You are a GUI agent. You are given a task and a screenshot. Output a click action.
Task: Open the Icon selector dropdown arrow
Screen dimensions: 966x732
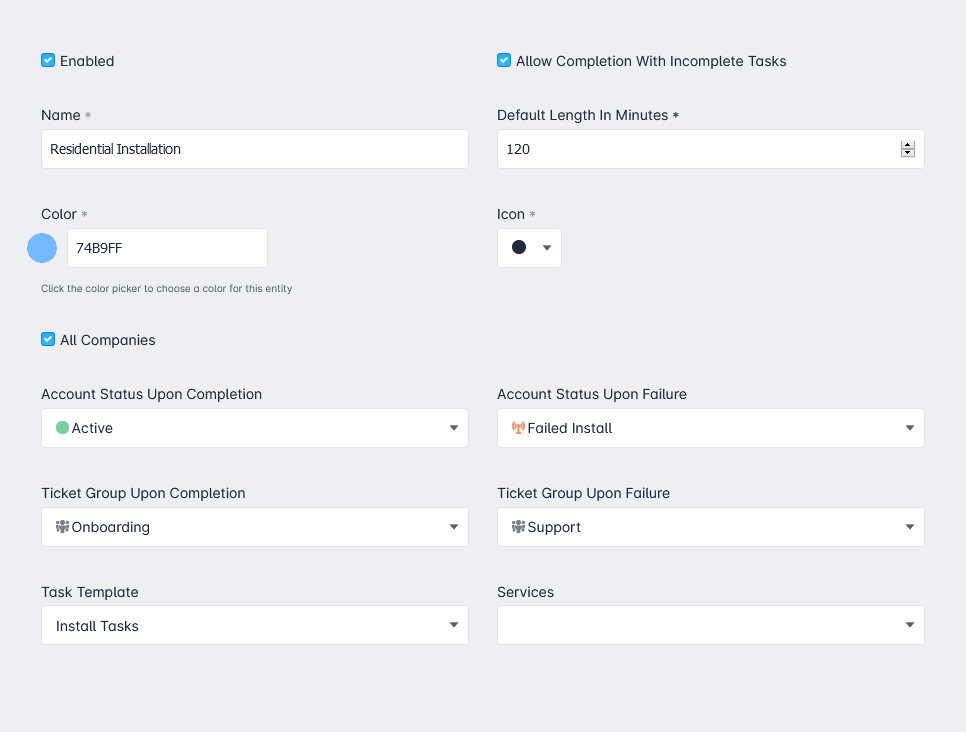tap(546, 248)
